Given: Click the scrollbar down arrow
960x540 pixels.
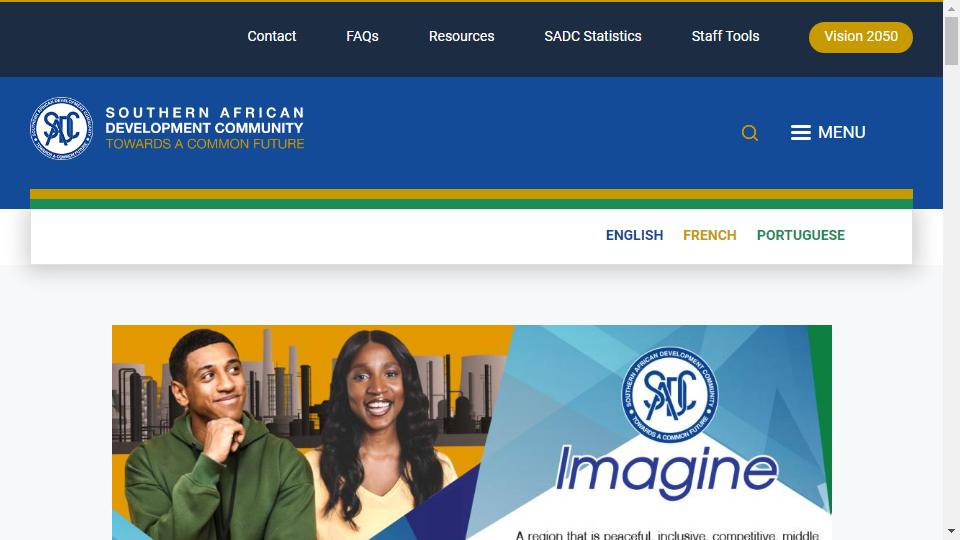Looking at the screenshot, I should tap(951, 531).
